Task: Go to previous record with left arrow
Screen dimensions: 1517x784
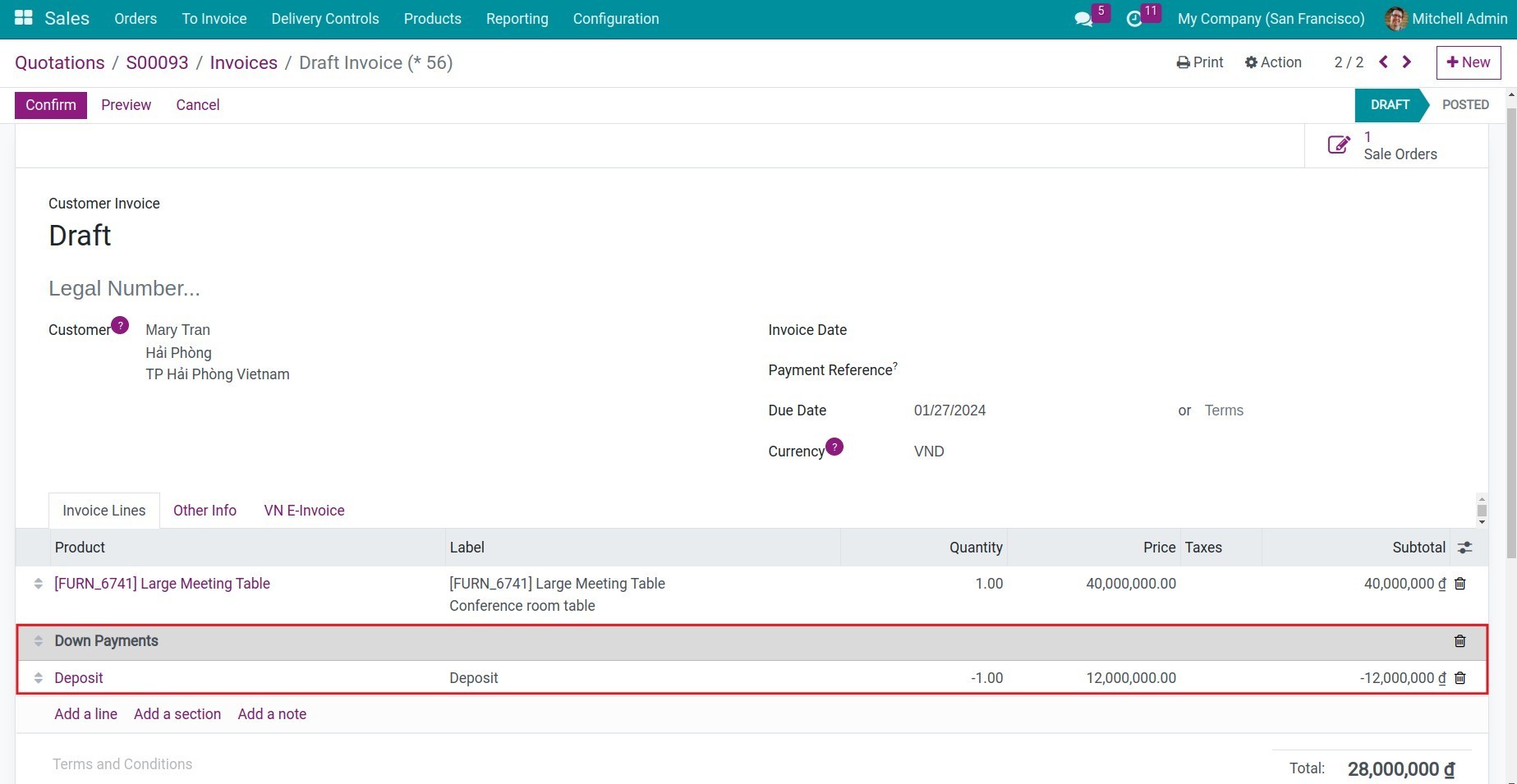Action: tap(1384, 62)
